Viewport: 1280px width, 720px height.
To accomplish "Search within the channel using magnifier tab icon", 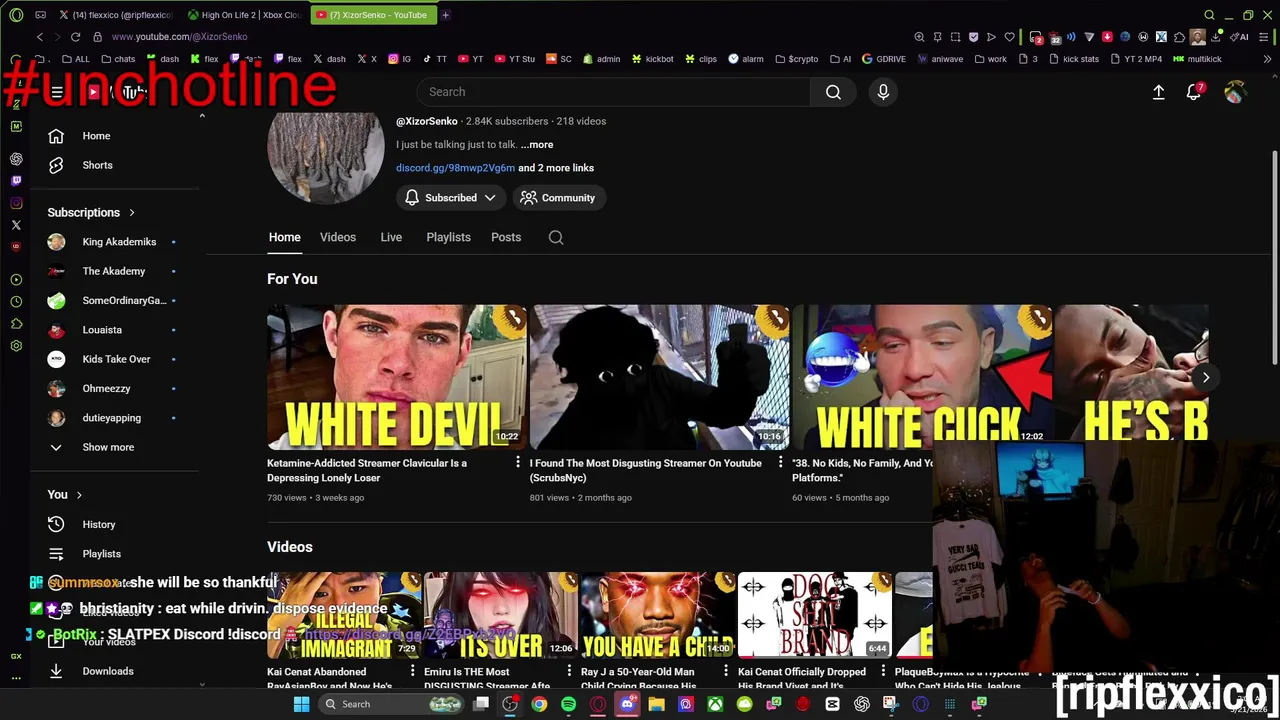I will click(556, 237).
